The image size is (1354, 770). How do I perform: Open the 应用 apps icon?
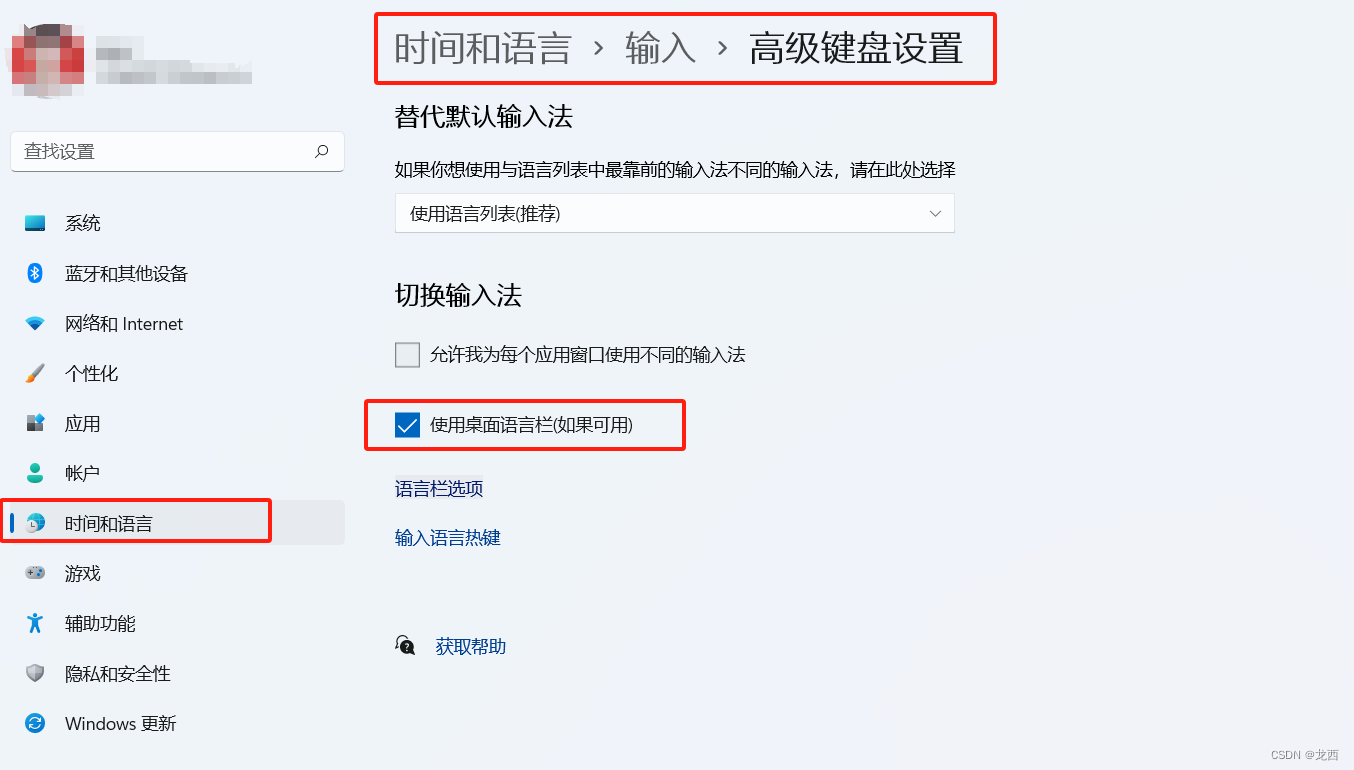pos(35,423)
